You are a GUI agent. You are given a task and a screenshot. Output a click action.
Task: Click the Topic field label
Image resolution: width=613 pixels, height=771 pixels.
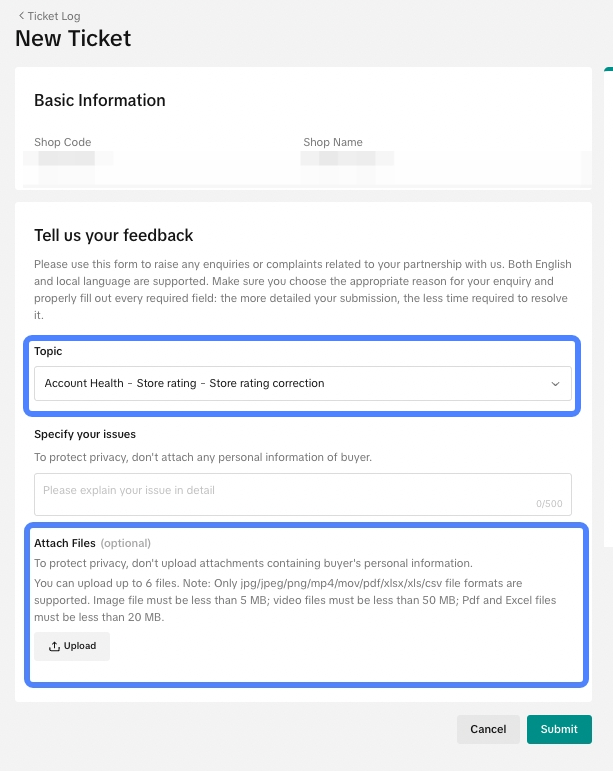tap(48, 352)
